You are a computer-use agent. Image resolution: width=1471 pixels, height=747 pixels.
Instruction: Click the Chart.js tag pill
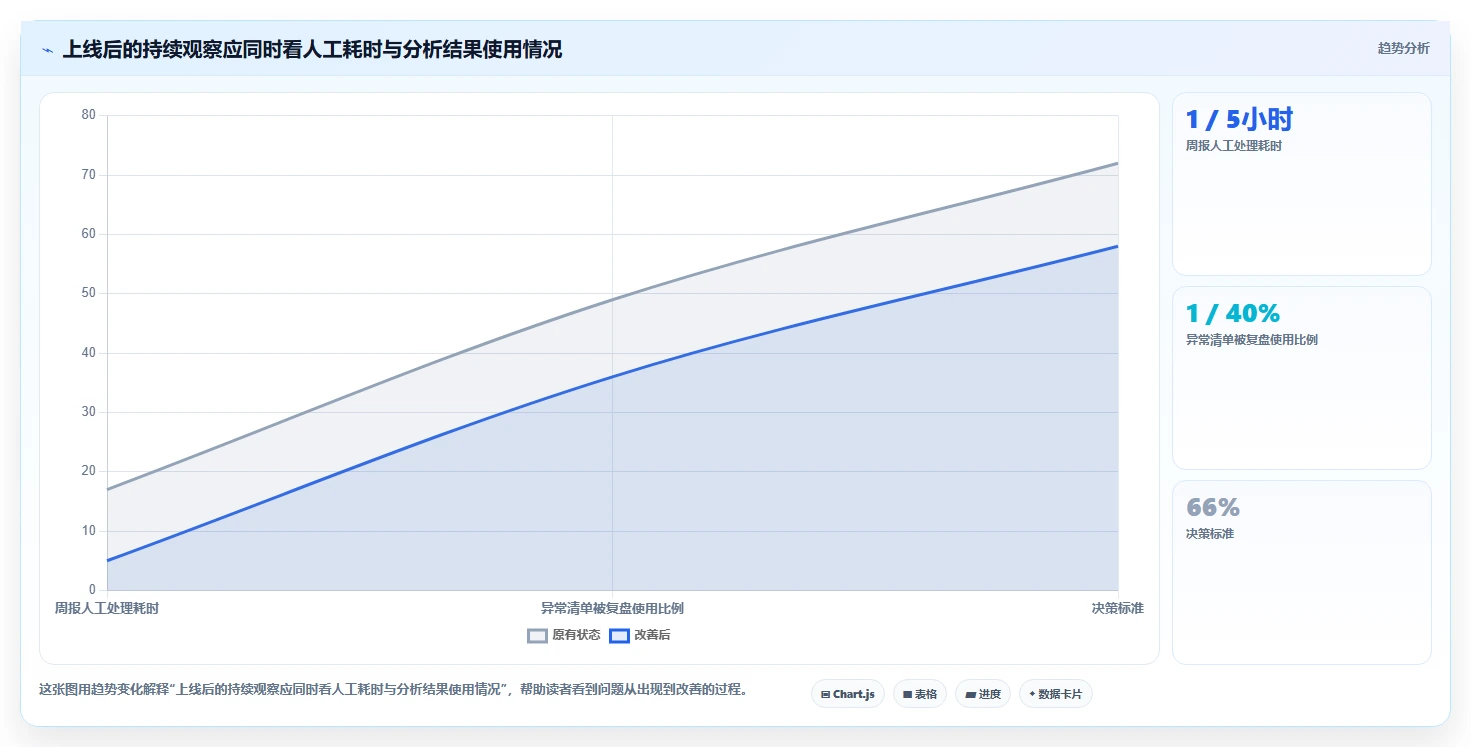tap(847, 694)
